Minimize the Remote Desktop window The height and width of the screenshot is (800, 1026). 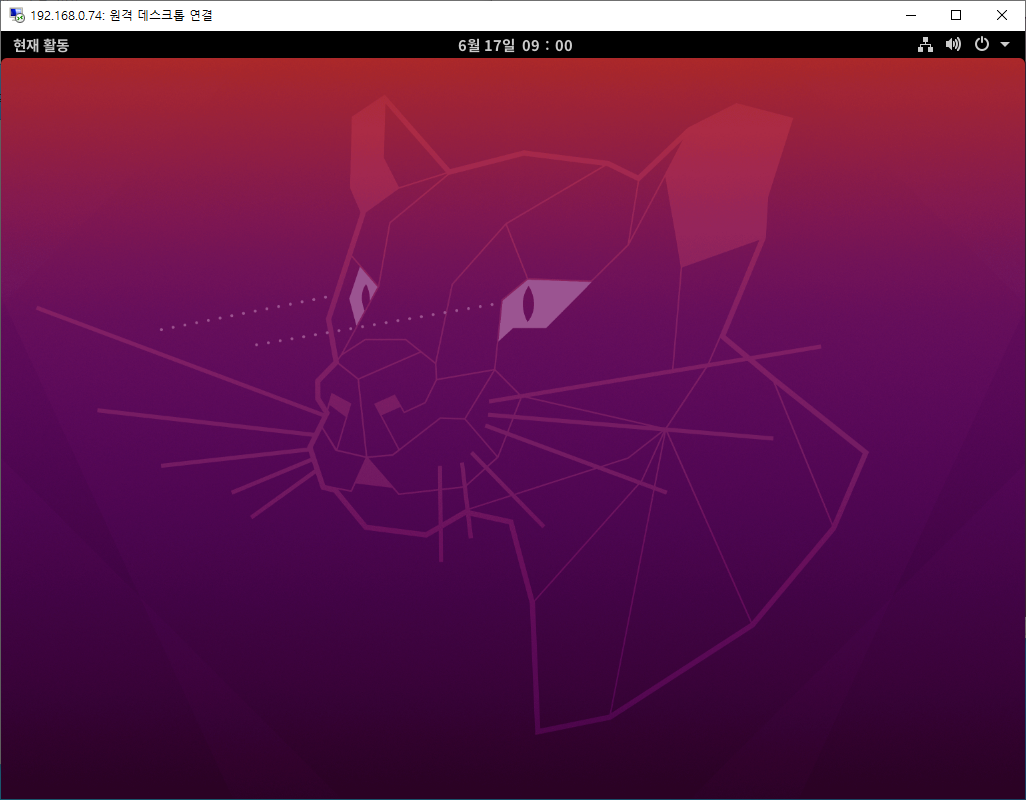911,15
